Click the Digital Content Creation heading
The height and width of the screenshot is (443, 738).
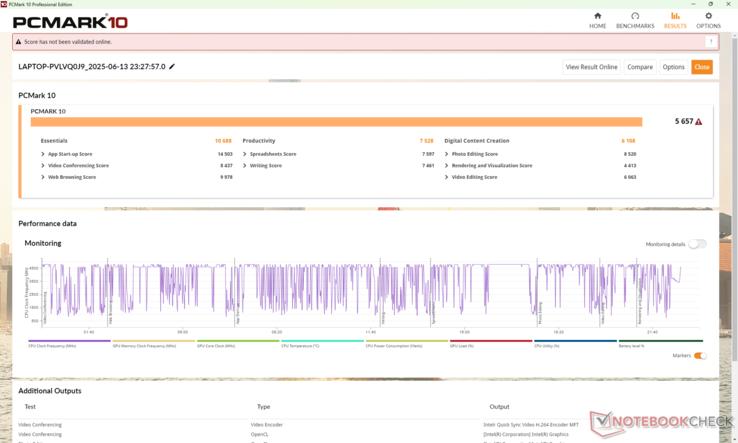pyautogui.click(x=476, y=141)
